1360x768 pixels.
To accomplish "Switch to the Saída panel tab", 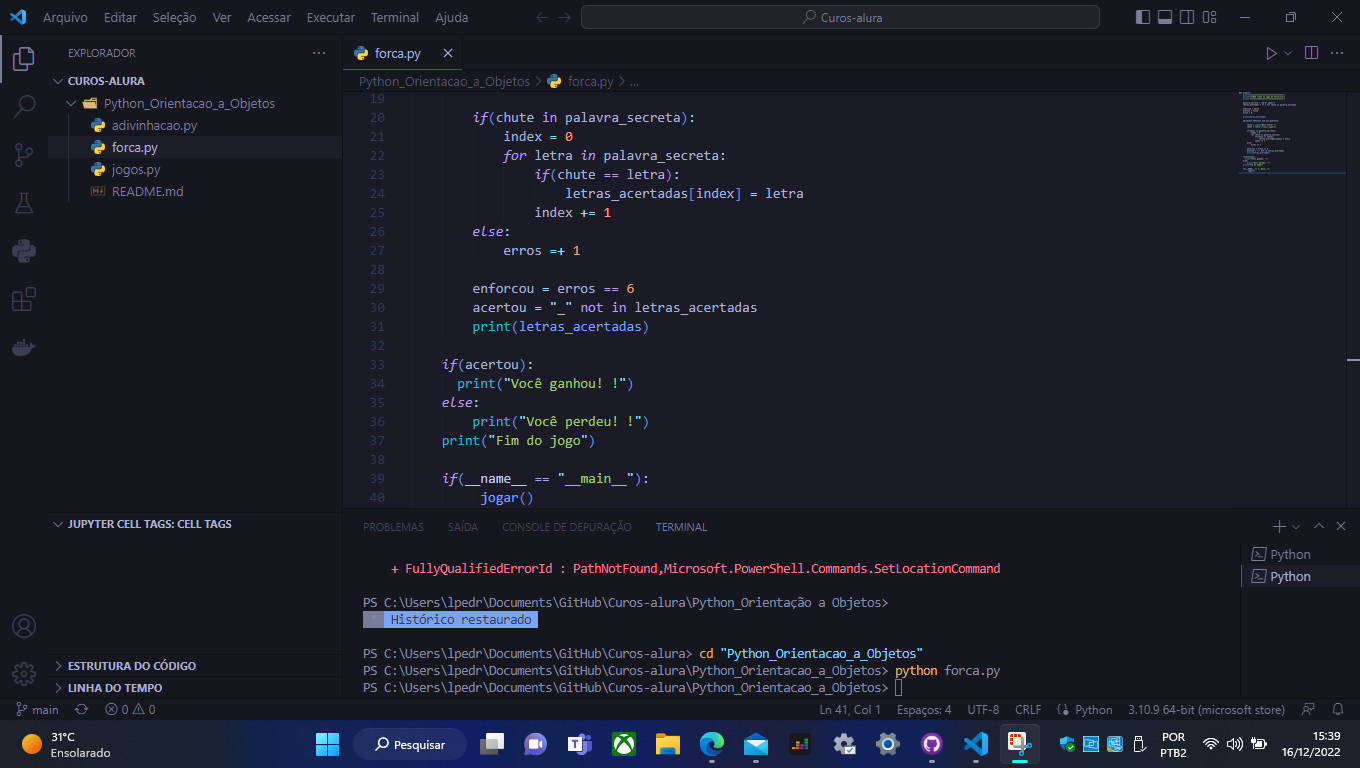I will [463, 527].
